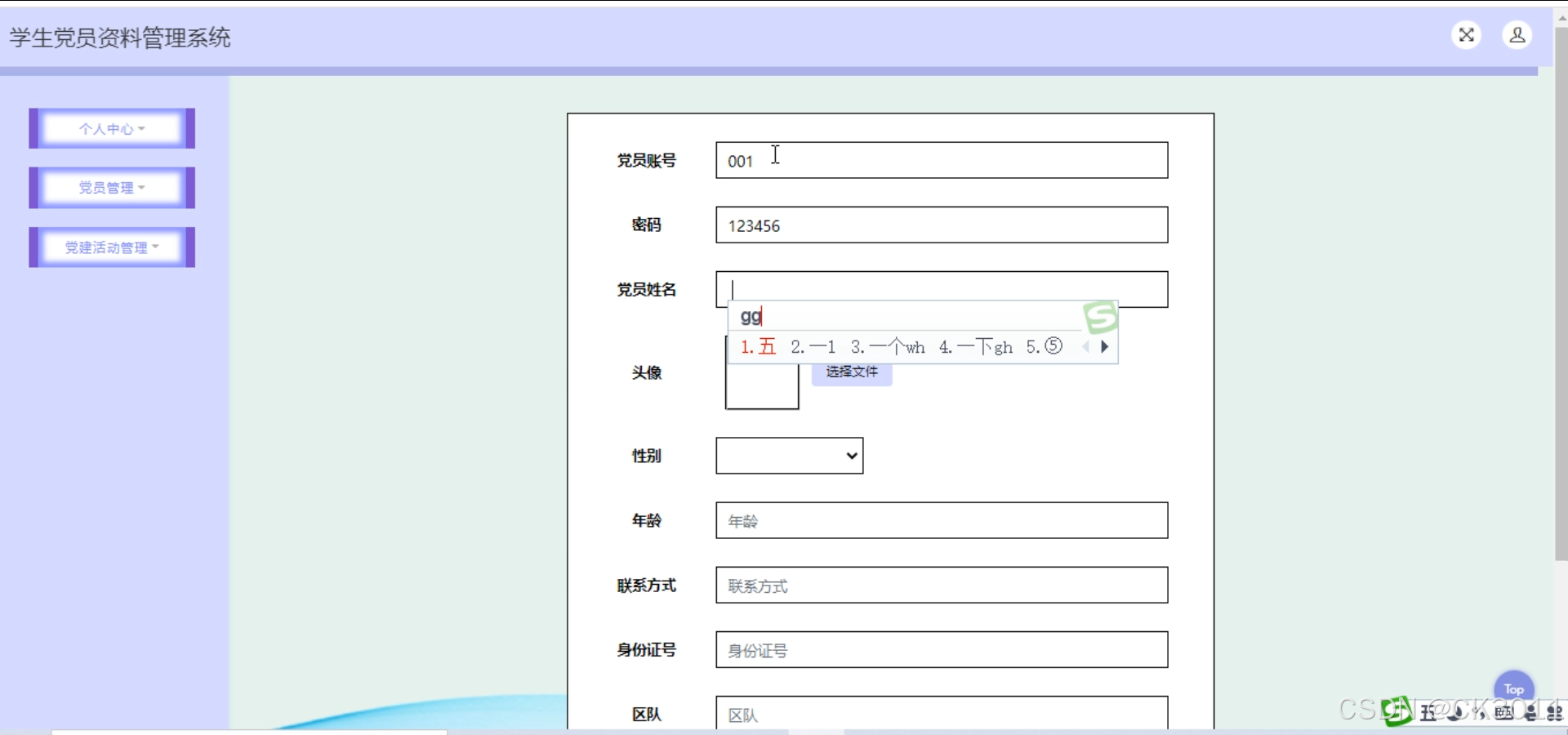Select IME candidate 4 一下
The width and height of the screenshot is (1568, 735).
click(976, 346)
